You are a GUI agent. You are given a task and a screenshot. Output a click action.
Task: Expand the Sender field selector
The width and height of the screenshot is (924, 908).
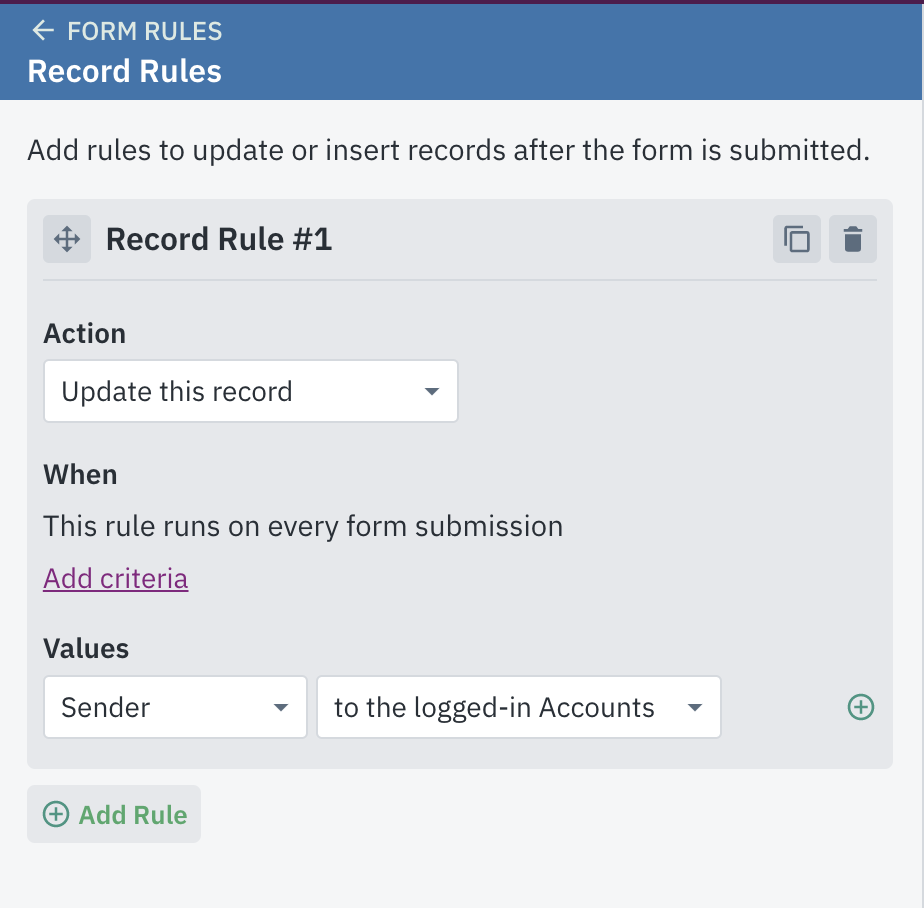click(175, 708)
